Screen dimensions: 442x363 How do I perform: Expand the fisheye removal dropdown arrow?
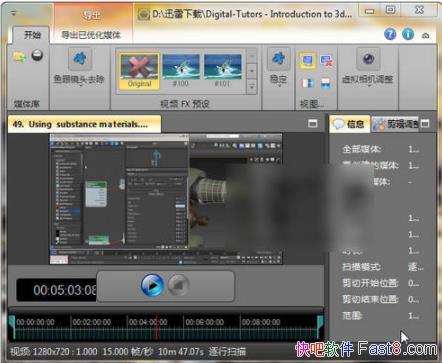click(x=80, y=86)
